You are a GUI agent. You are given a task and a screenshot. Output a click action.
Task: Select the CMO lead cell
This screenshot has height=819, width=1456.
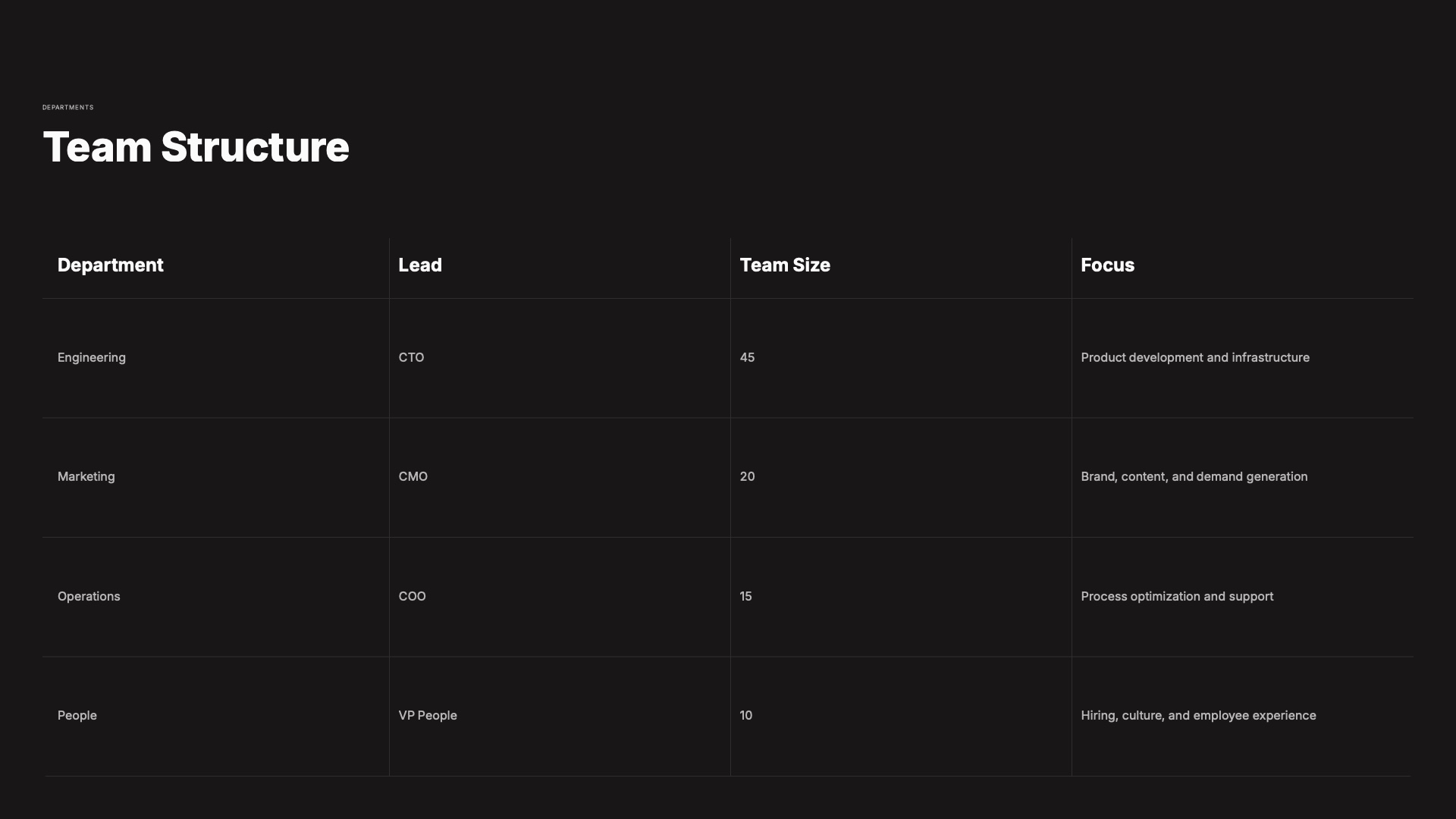(413, 477)
